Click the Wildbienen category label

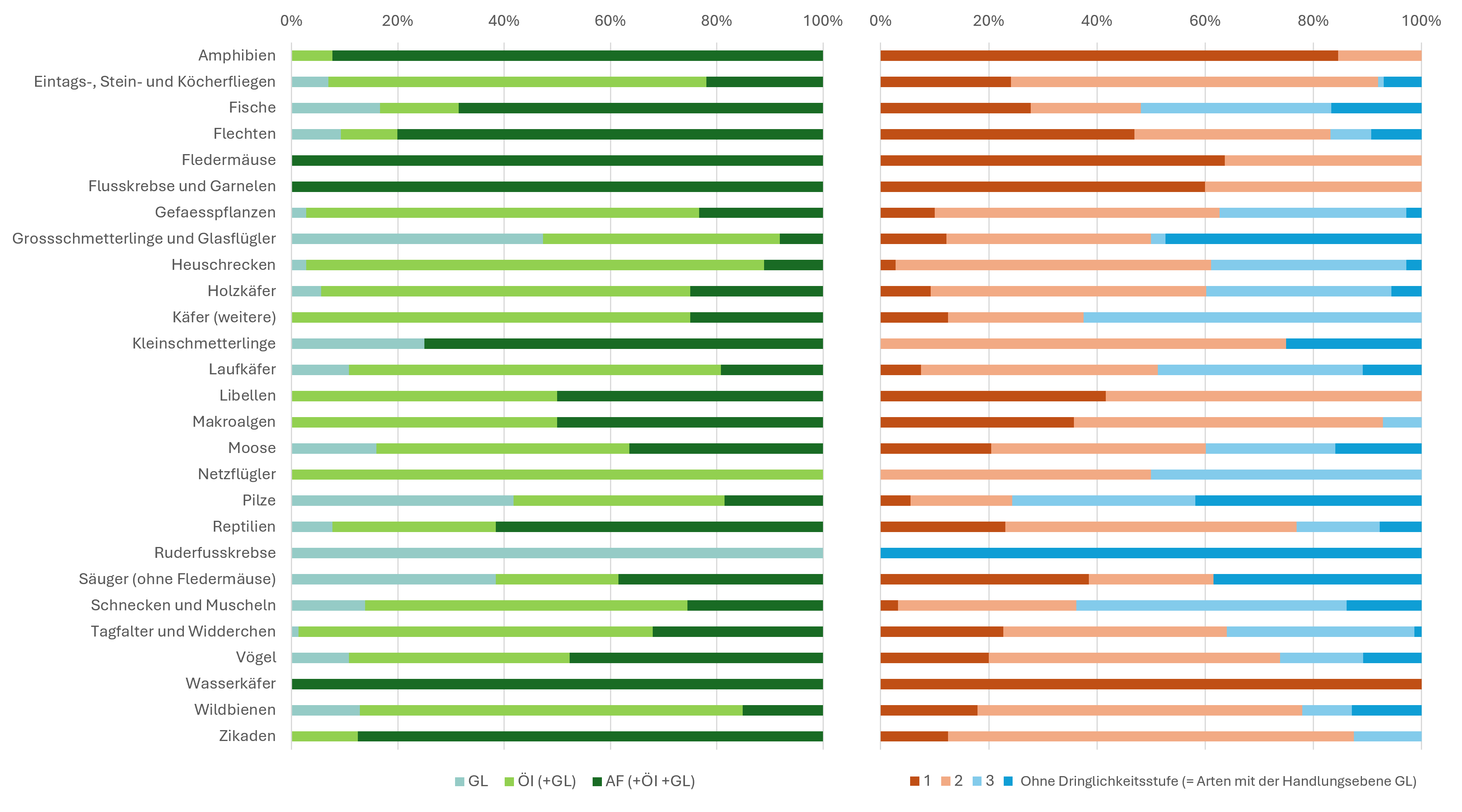click(x=235, y=710)
